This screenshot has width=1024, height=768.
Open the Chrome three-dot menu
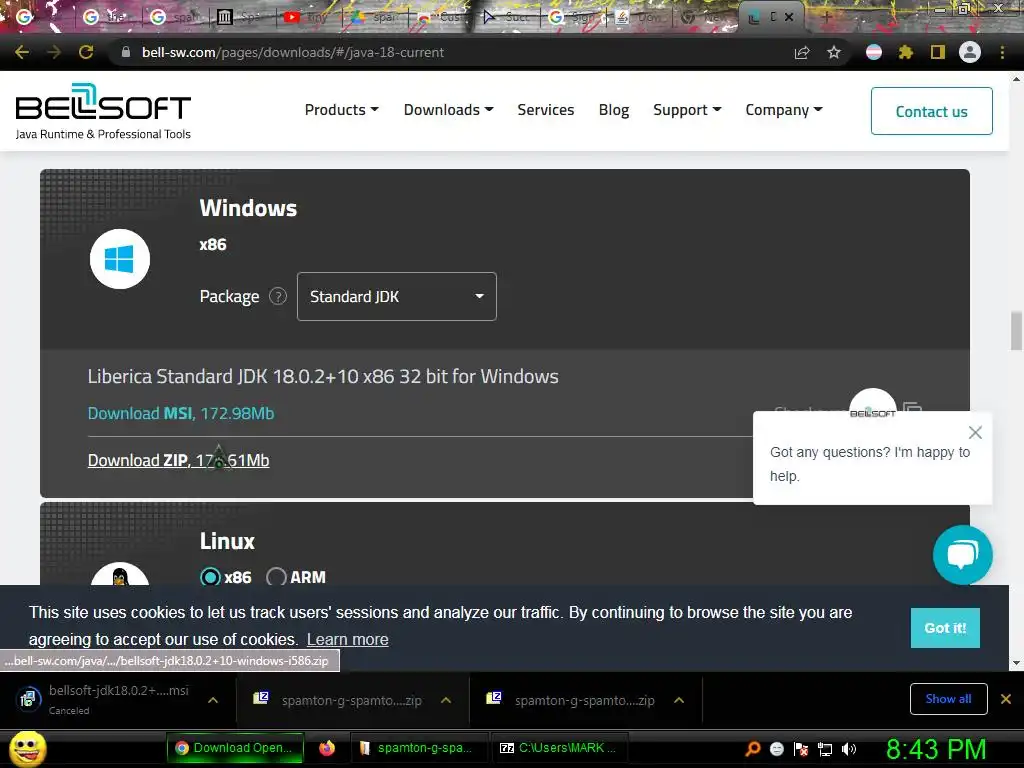pyautogui.click(x=1002, y=52)
